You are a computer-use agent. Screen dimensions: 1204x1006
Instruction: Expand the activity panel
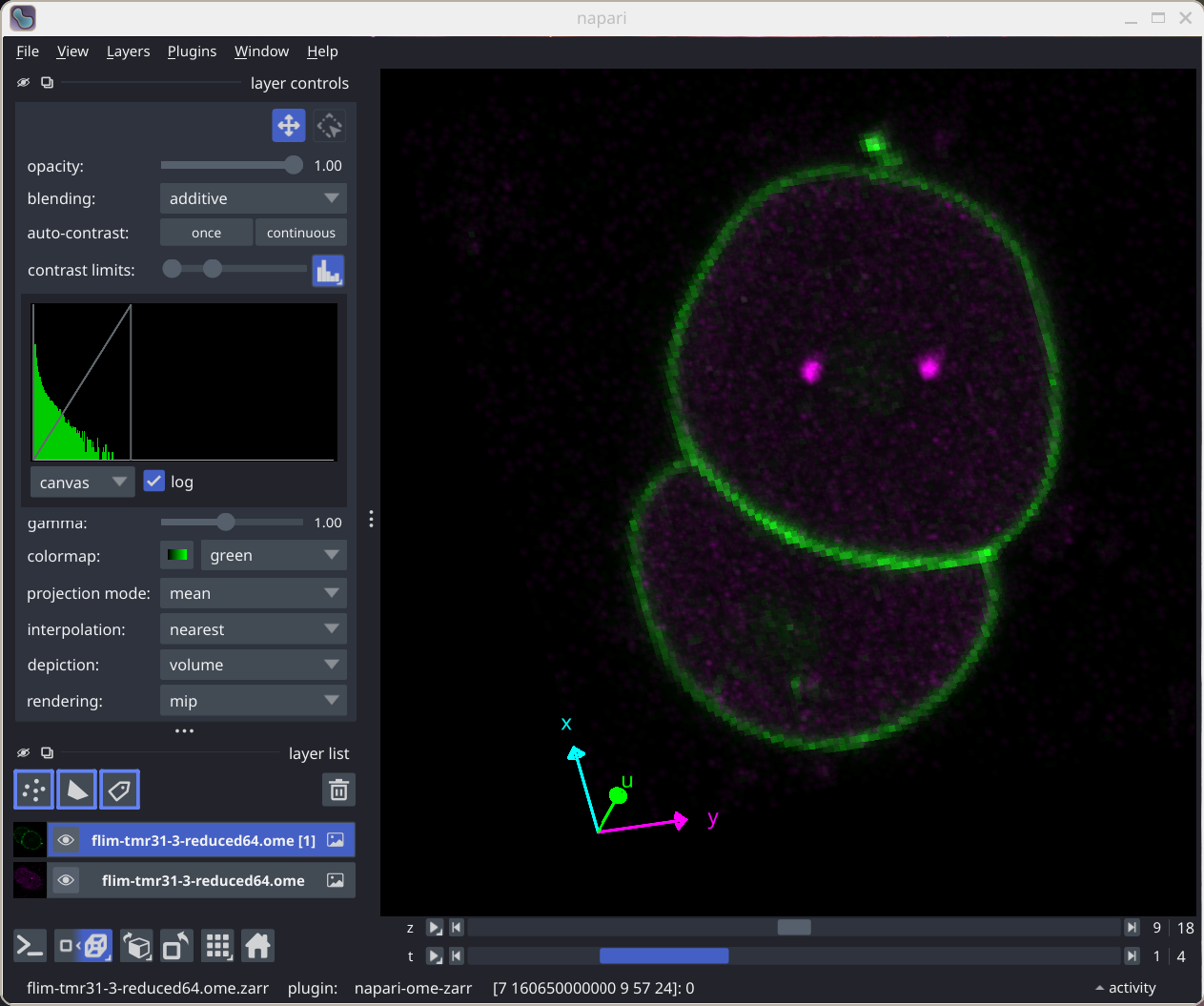pyautogui.click(x=1125, y=988)
